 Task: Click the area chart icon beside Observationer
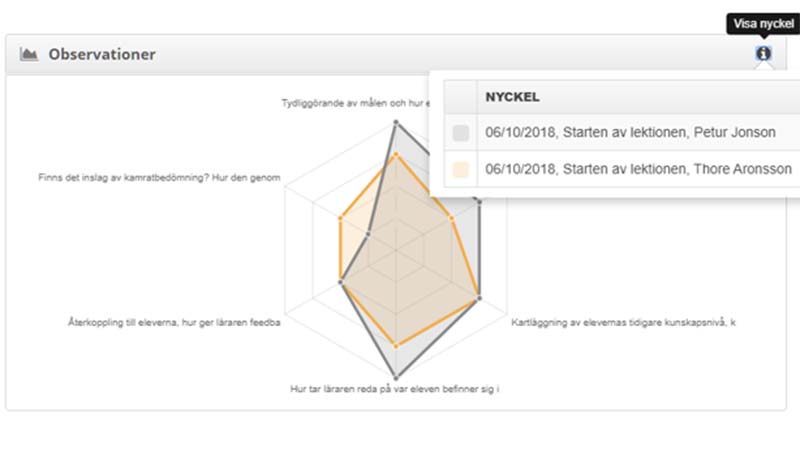29,54
